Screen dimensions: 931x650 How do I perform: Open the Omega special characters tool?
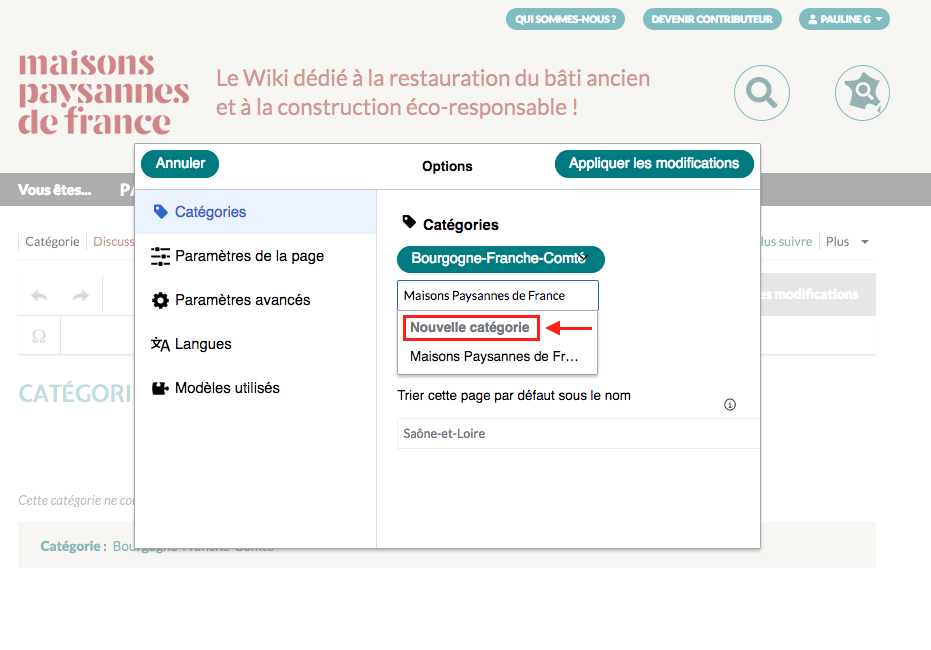[x=39, y=337]
